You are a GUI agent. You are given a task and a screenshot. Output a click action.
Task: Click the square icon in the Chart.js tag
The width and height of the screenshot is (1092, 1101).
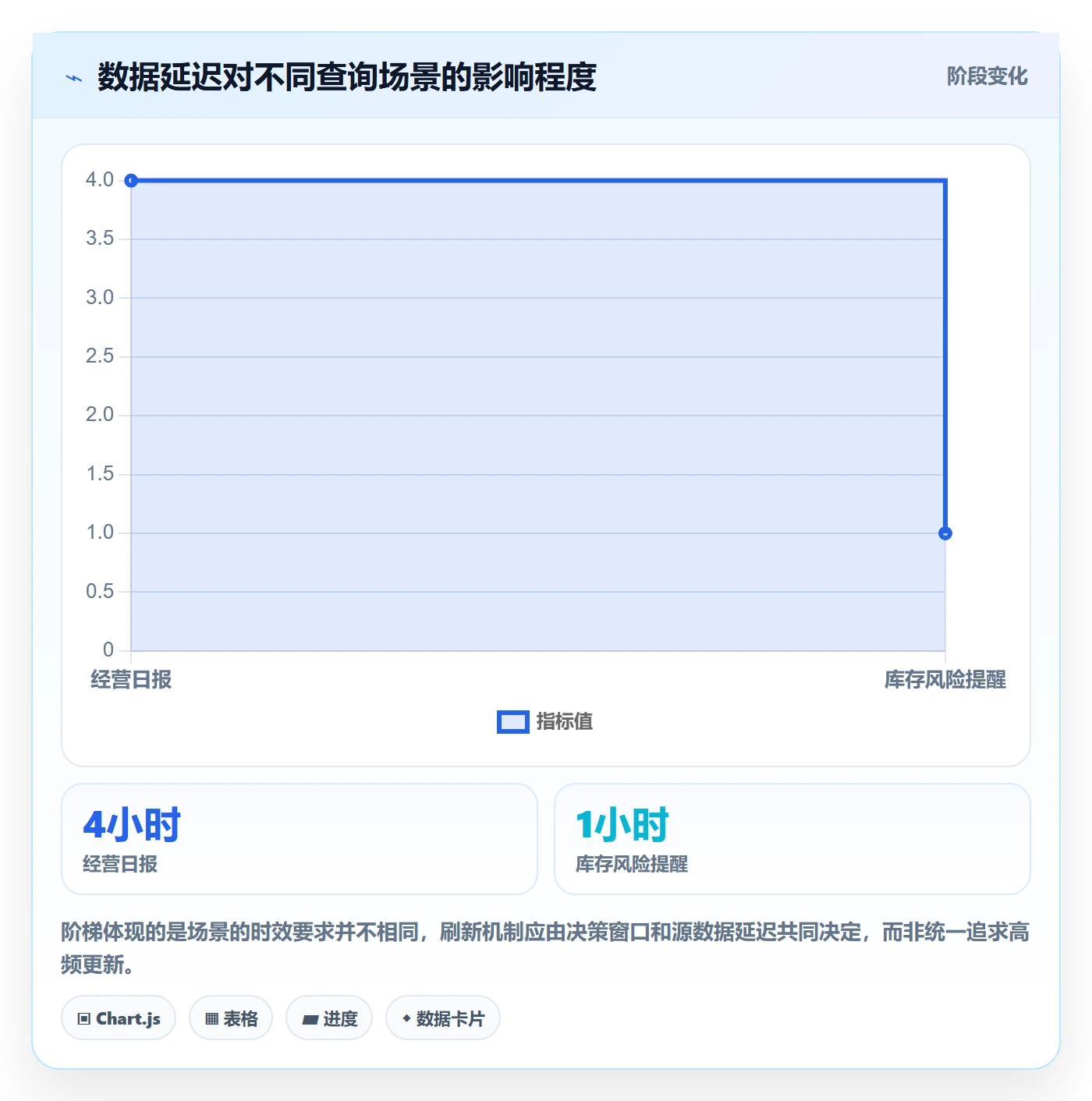pos(84,1019)
